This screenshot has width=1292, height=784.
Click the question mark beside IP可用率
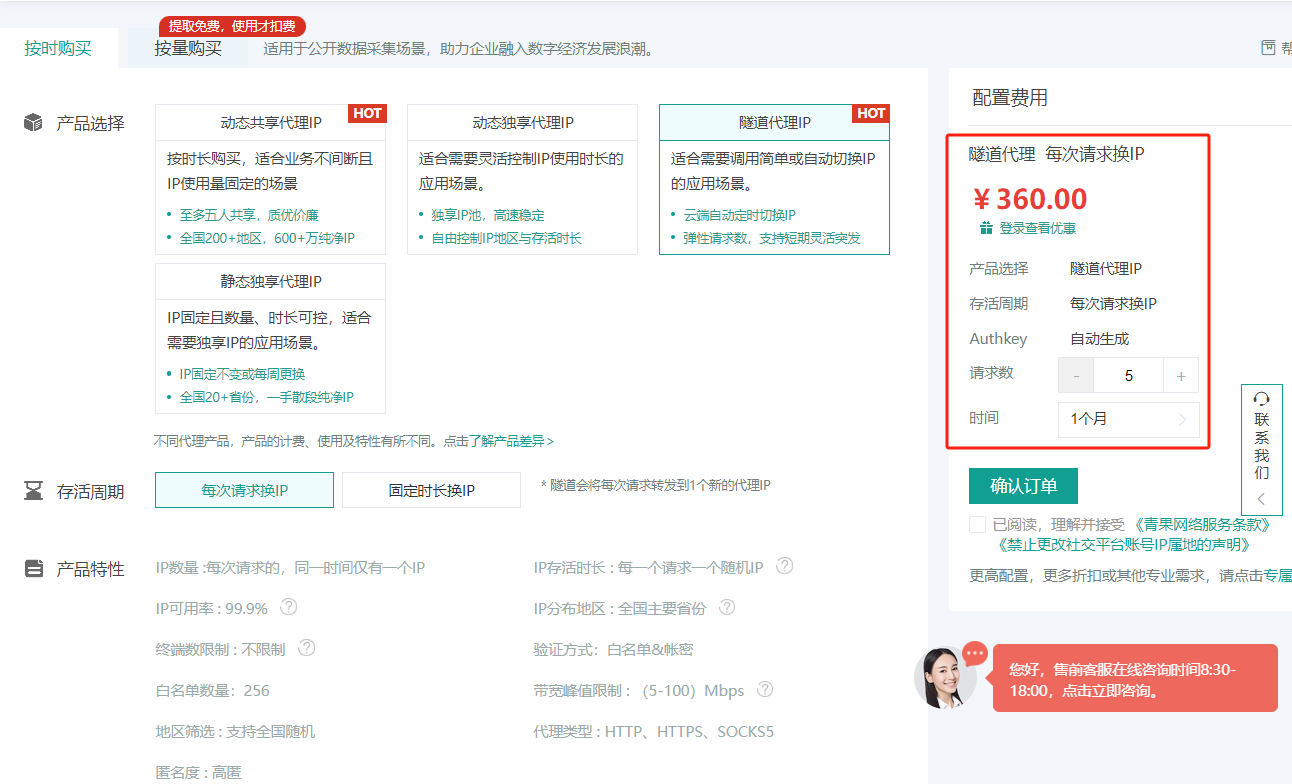point(289,607)
